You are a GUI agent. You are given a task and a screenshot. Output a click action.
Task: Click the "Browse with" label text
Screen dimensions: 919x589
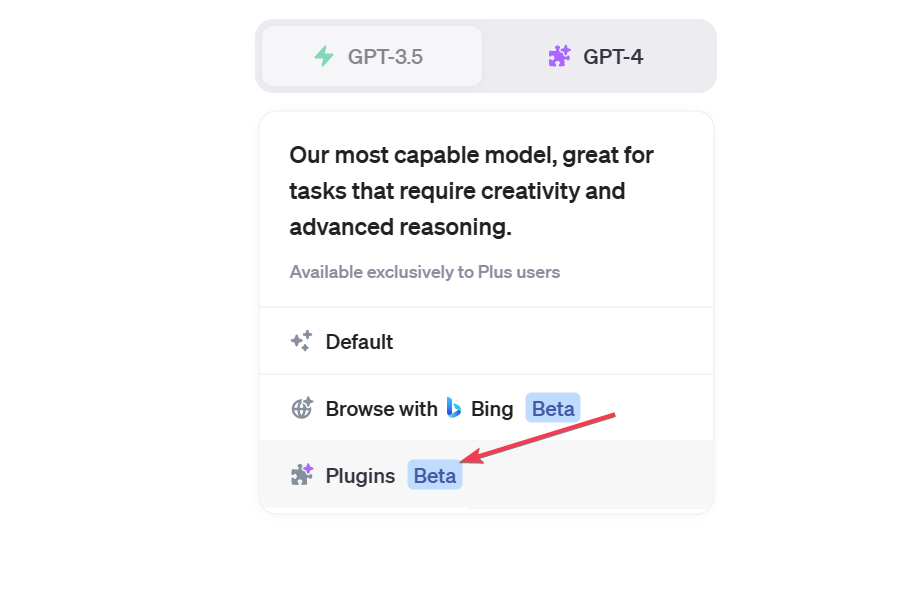[x=382, y=408]
